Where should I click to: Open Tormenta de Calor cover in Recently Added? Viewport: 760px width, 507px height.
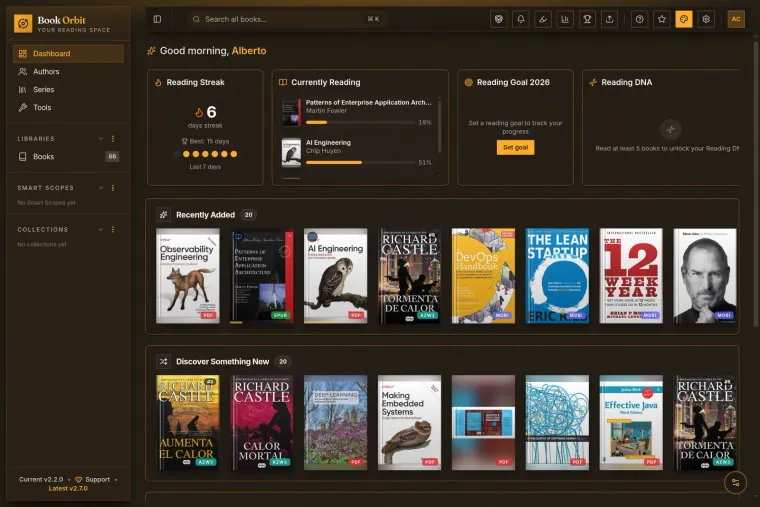410,276
